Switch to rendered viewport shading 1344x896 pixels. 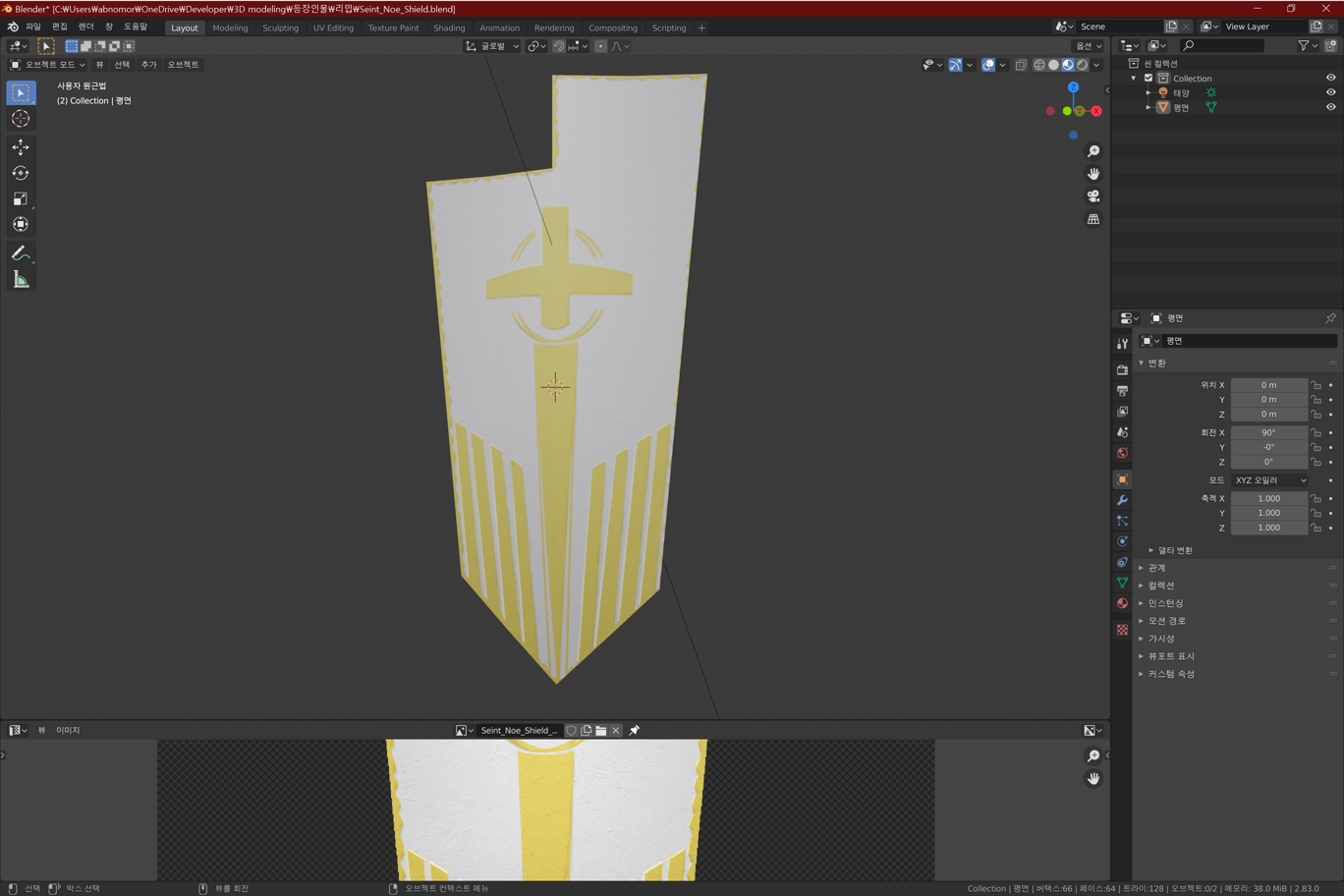pos(1082,65)
